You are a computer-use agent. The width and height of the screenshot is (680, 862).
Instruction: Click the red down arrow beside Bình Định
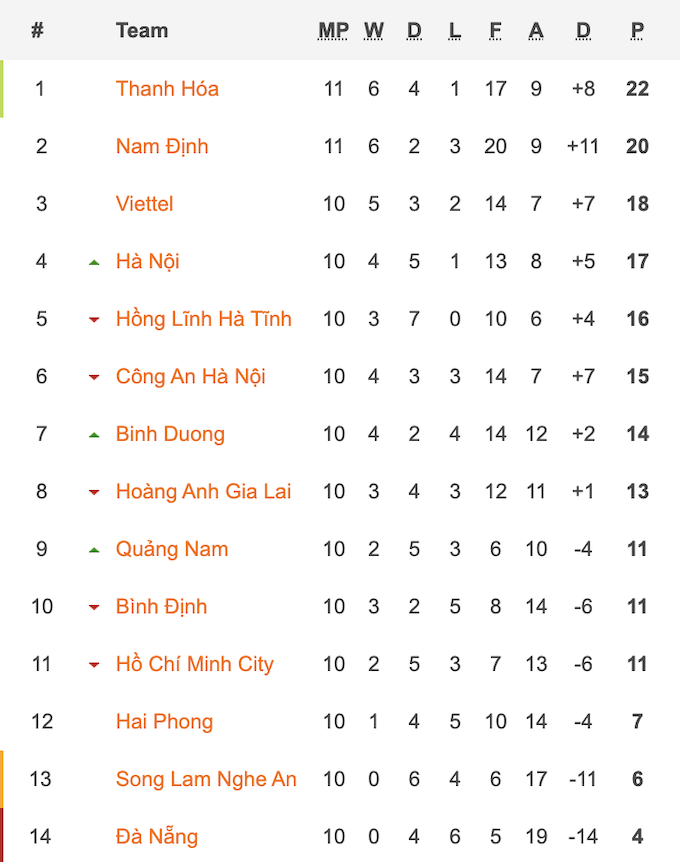94,607
